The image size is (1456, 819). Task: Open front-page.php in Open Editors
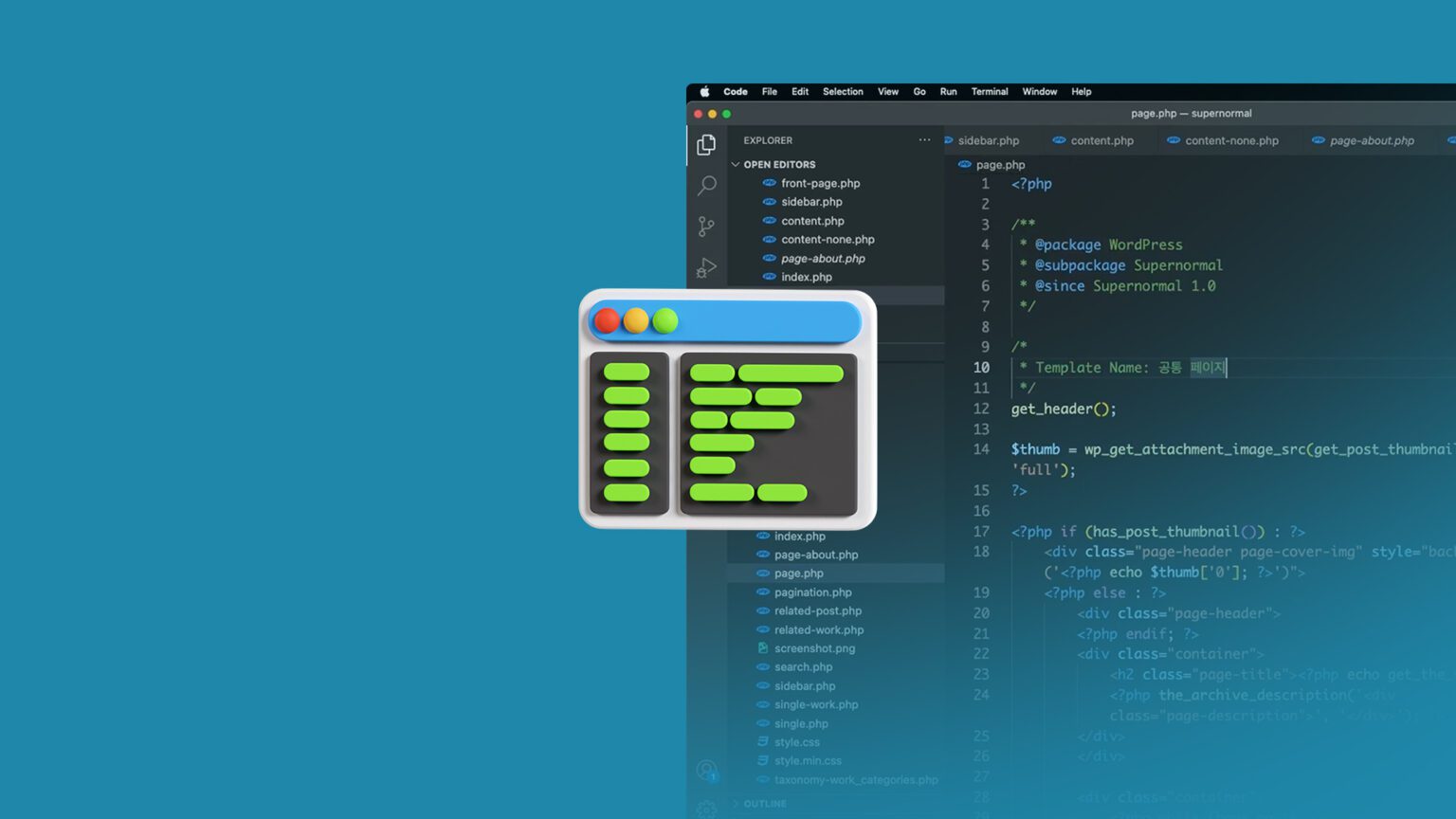click(820, 183)
